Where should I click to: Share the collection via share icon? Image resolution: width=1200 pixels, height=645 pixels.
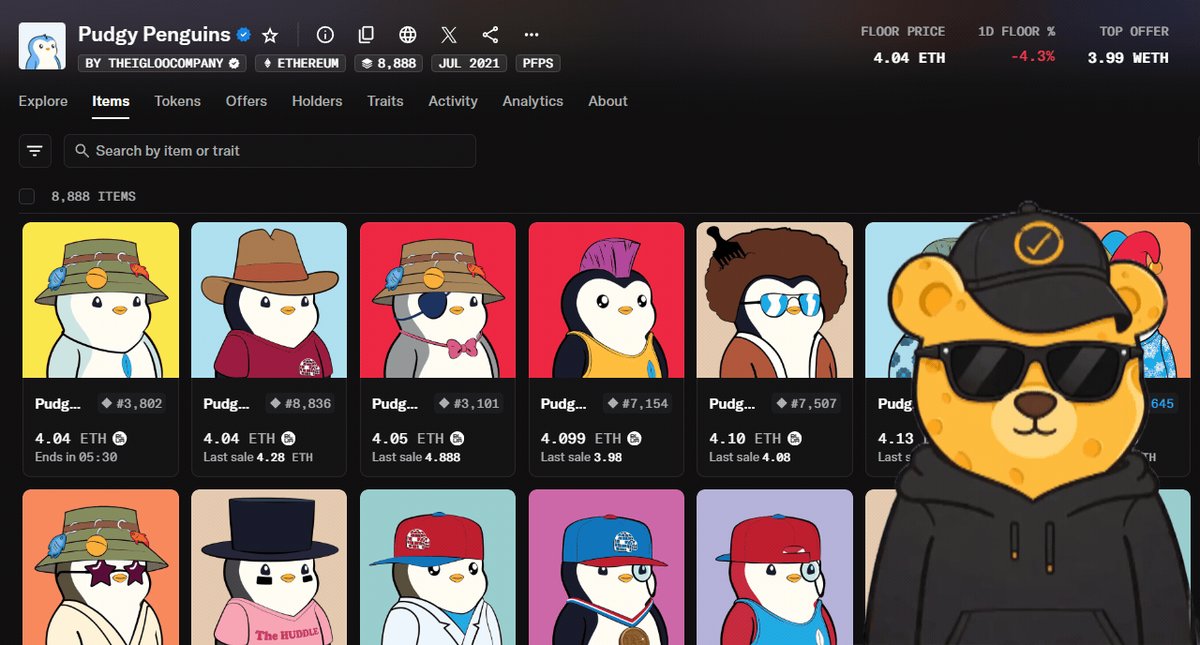(490, 35)
